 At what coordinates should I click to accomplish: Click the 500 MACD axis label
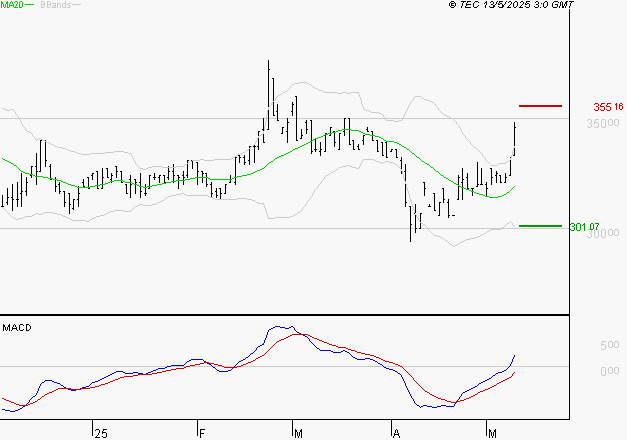(x=610, y=345)
